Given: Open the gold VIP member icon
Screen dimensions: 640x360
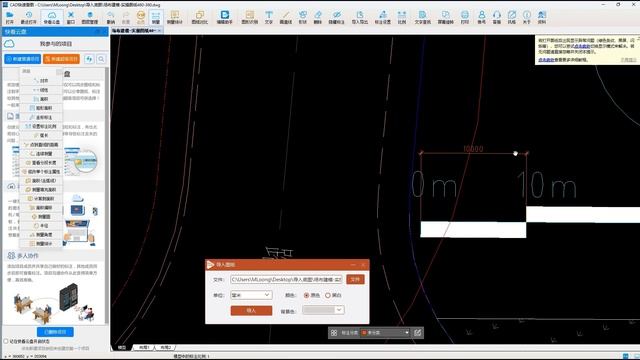Looking at the screenshot, I should pyautogui.click(x=140, y=17).
